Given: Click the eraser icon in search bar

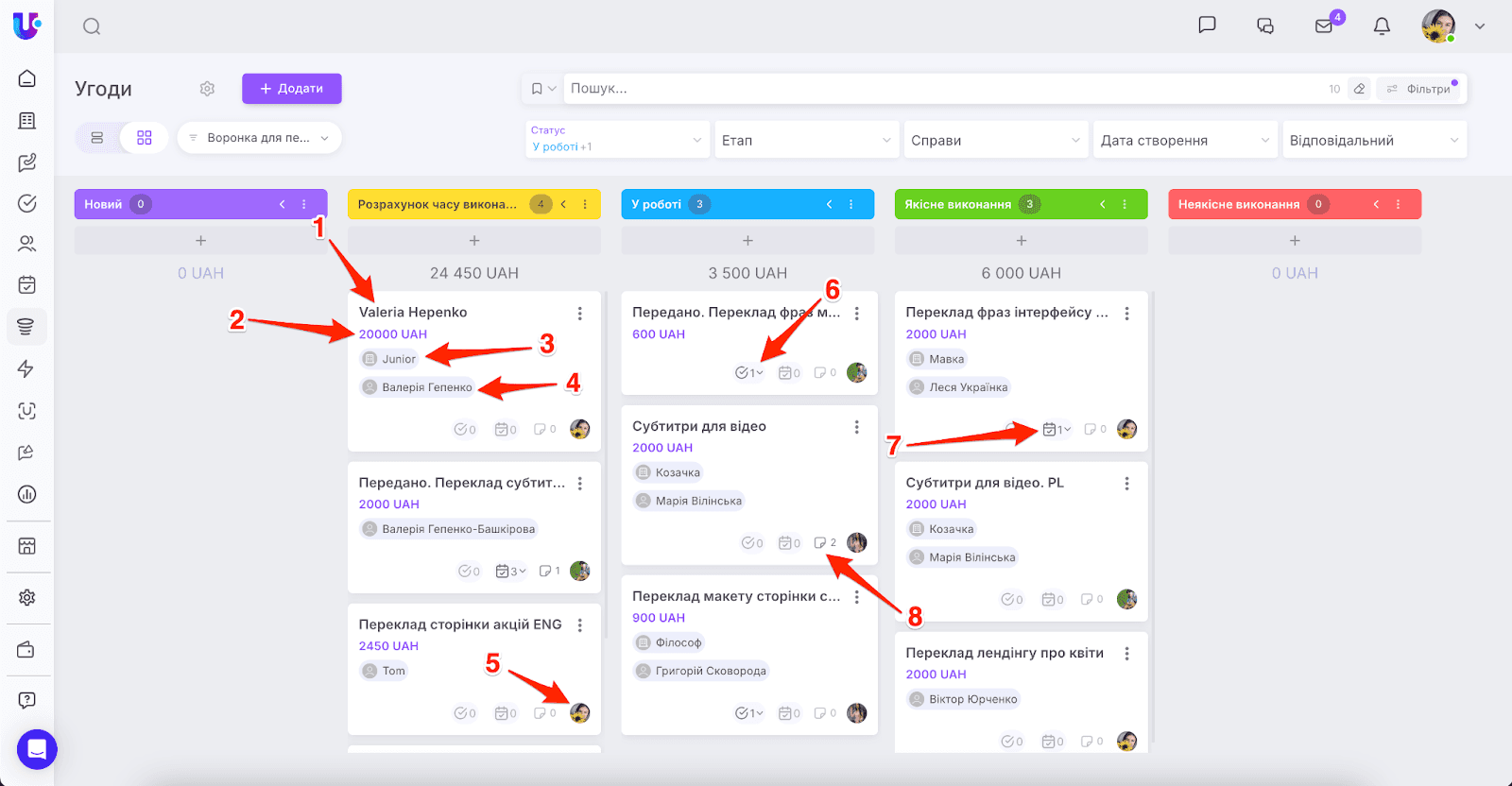Looking at the screenshot, I should (x=1359, y=89).
